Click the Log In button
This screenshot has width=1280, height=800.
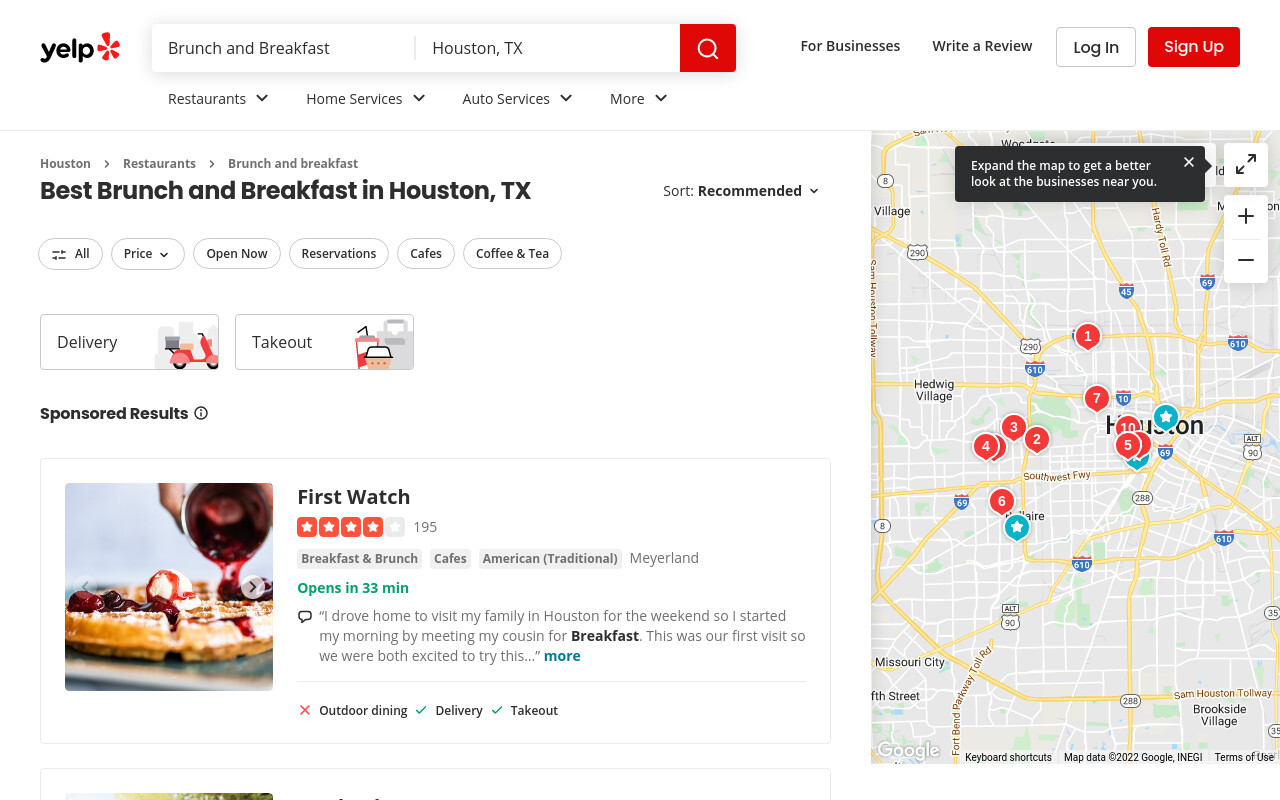[1096, 47]
